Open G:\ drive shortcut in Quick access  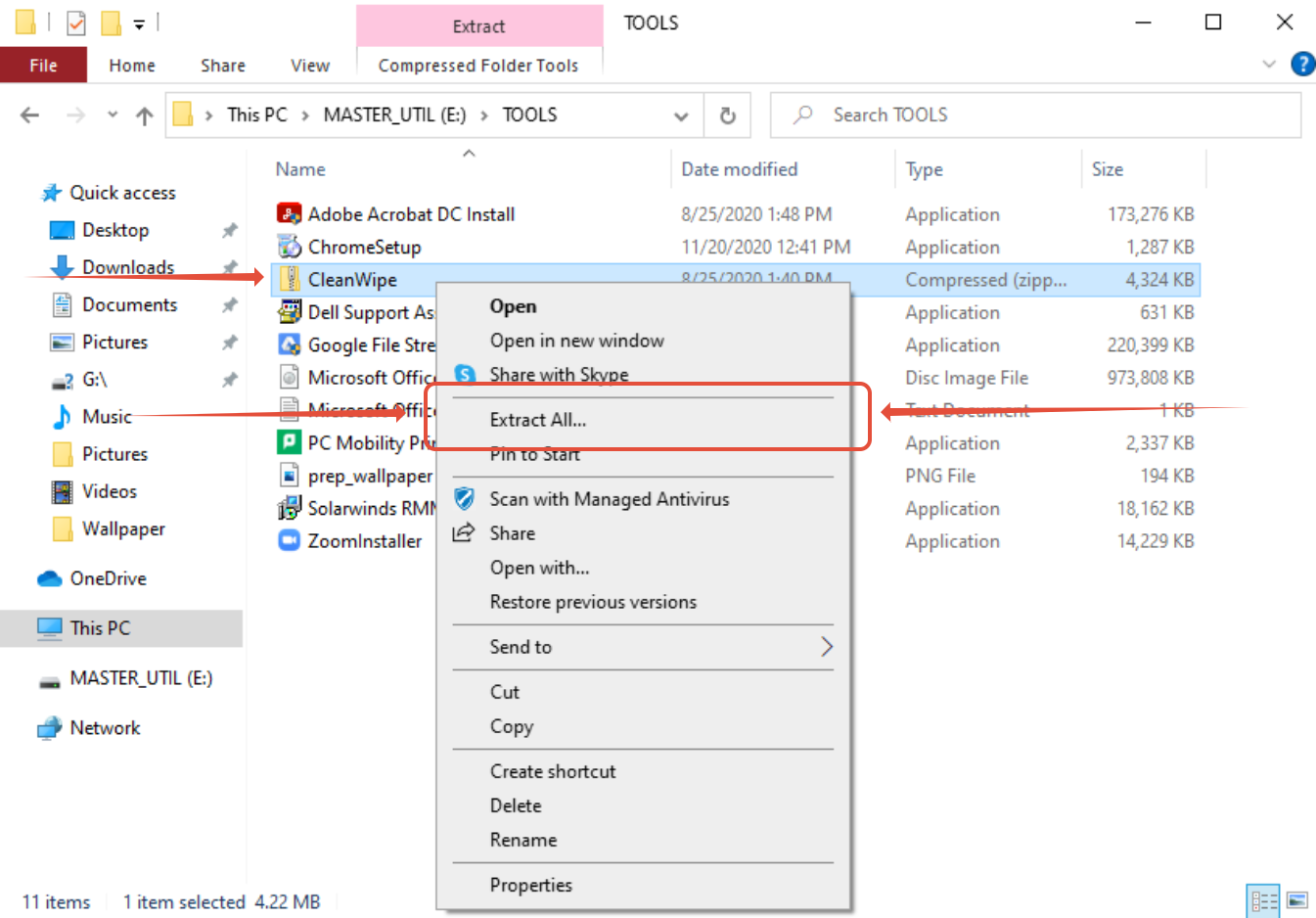78,379
